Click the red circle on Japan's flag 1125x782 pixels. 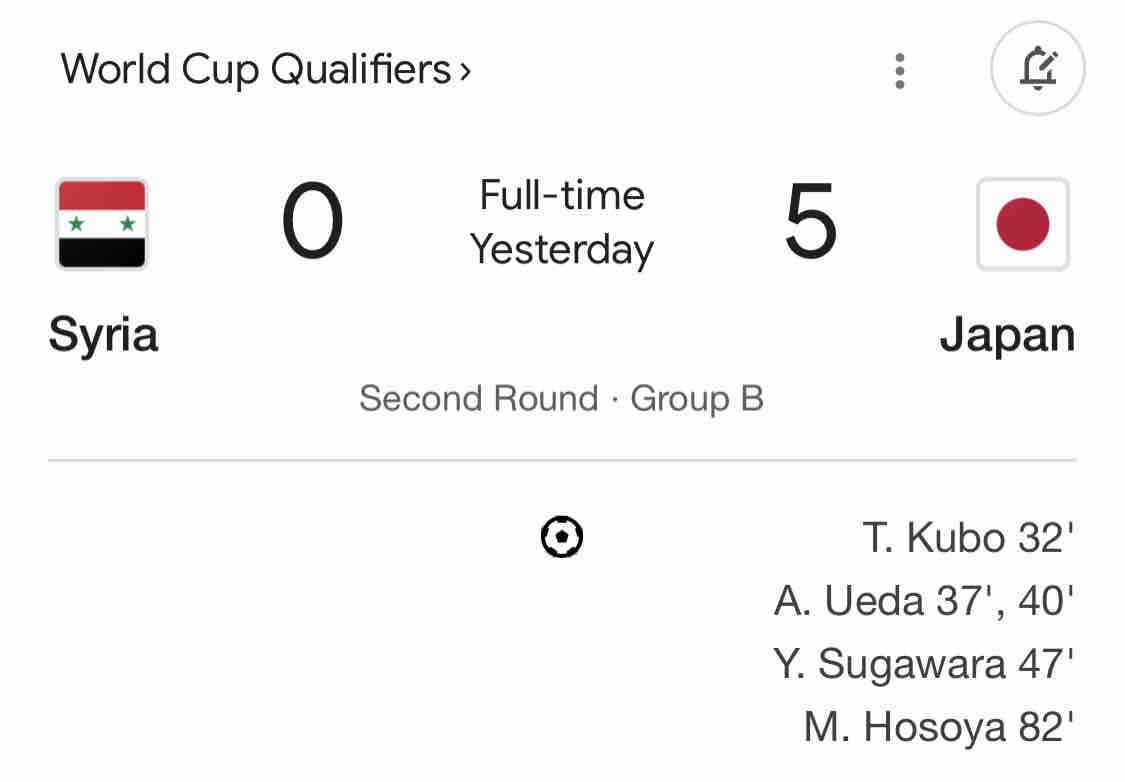pyautogui.click(x=1022, y=224)
